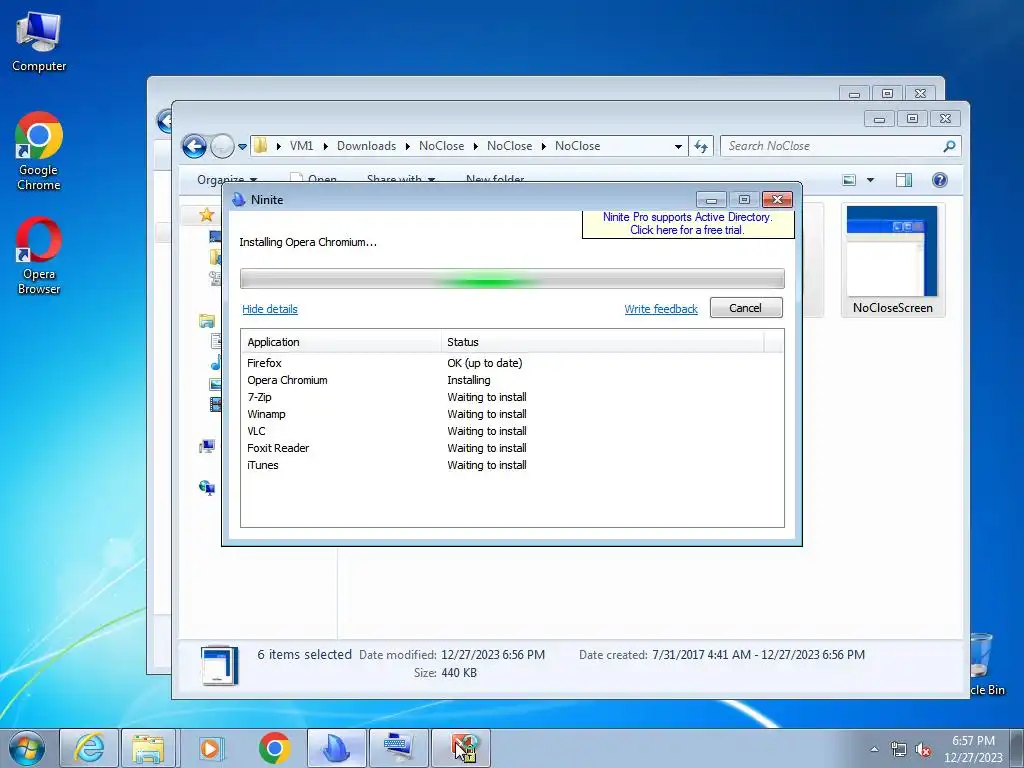Click the Explorer Forward arrow button

tap(222, 146)
